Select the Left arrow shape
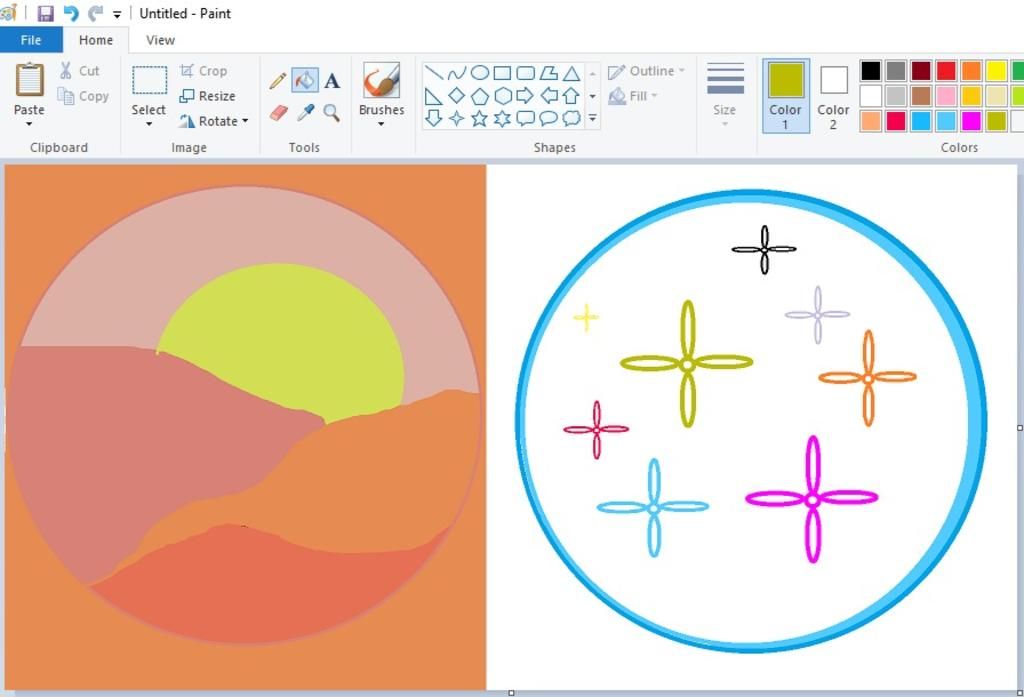Viewport: 1024px width, 697px height. [x=549, y=96]
